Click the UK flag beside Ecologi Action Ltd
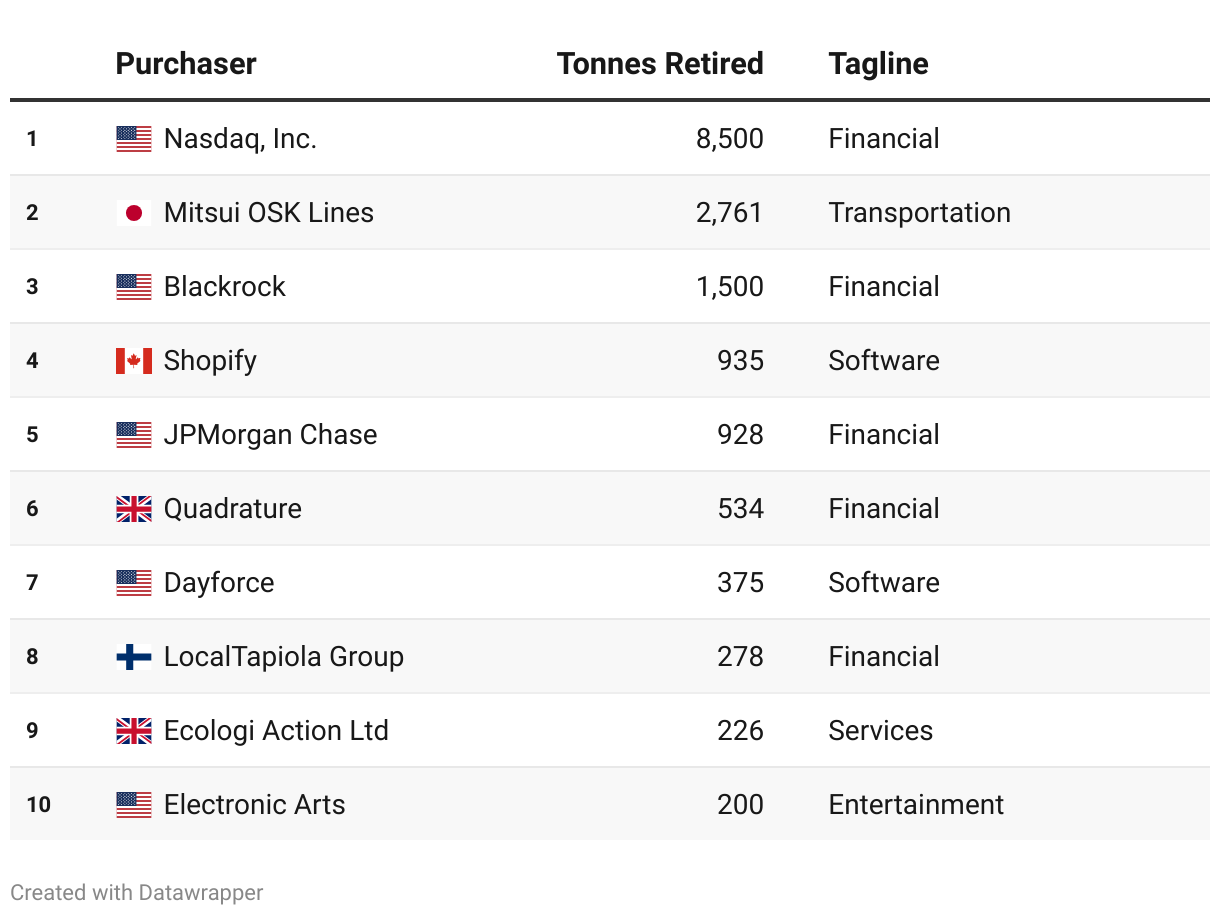 [x=133, y=731]
